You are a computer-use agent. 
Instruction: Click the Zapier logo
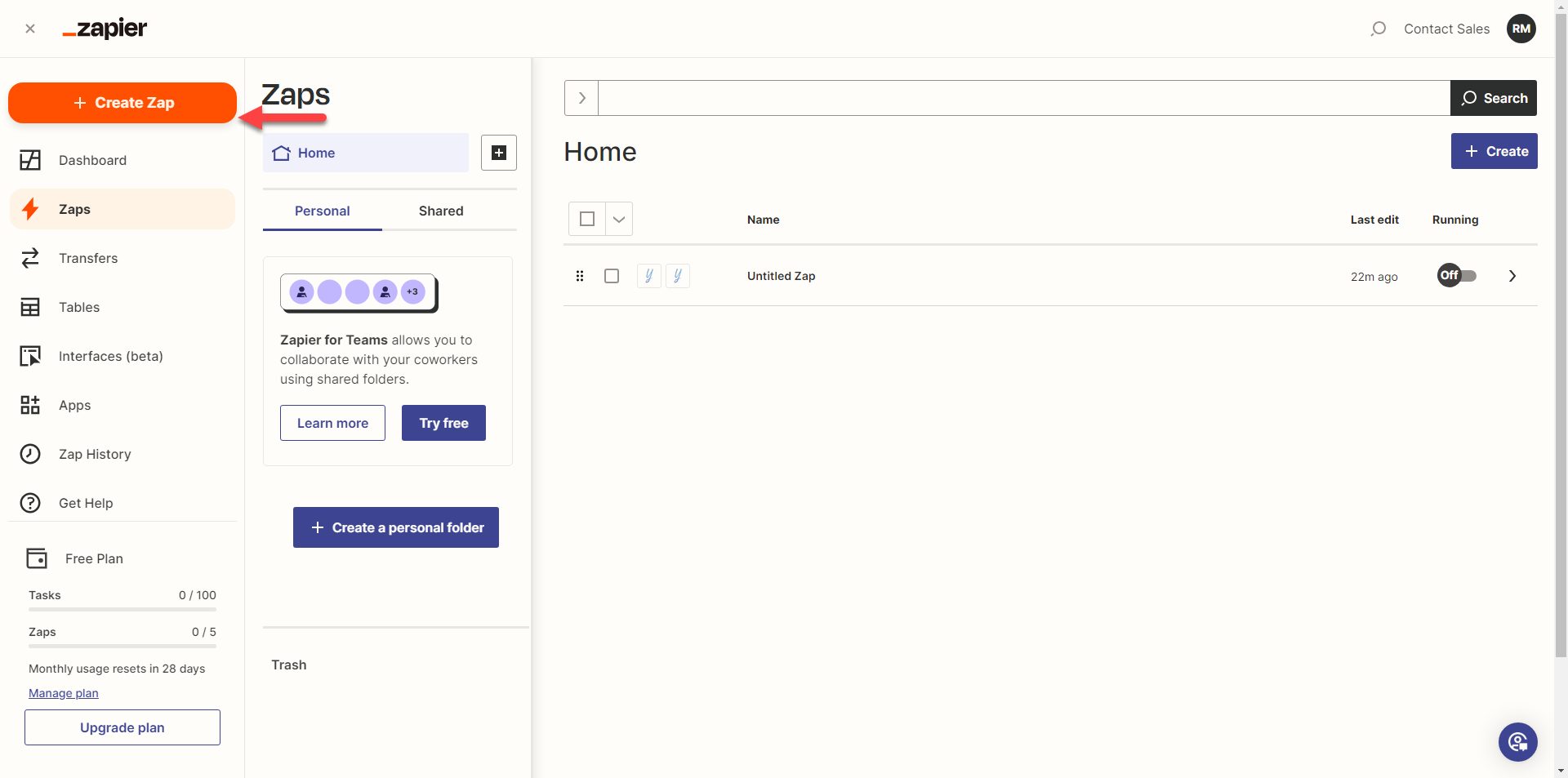pos(105,29)
